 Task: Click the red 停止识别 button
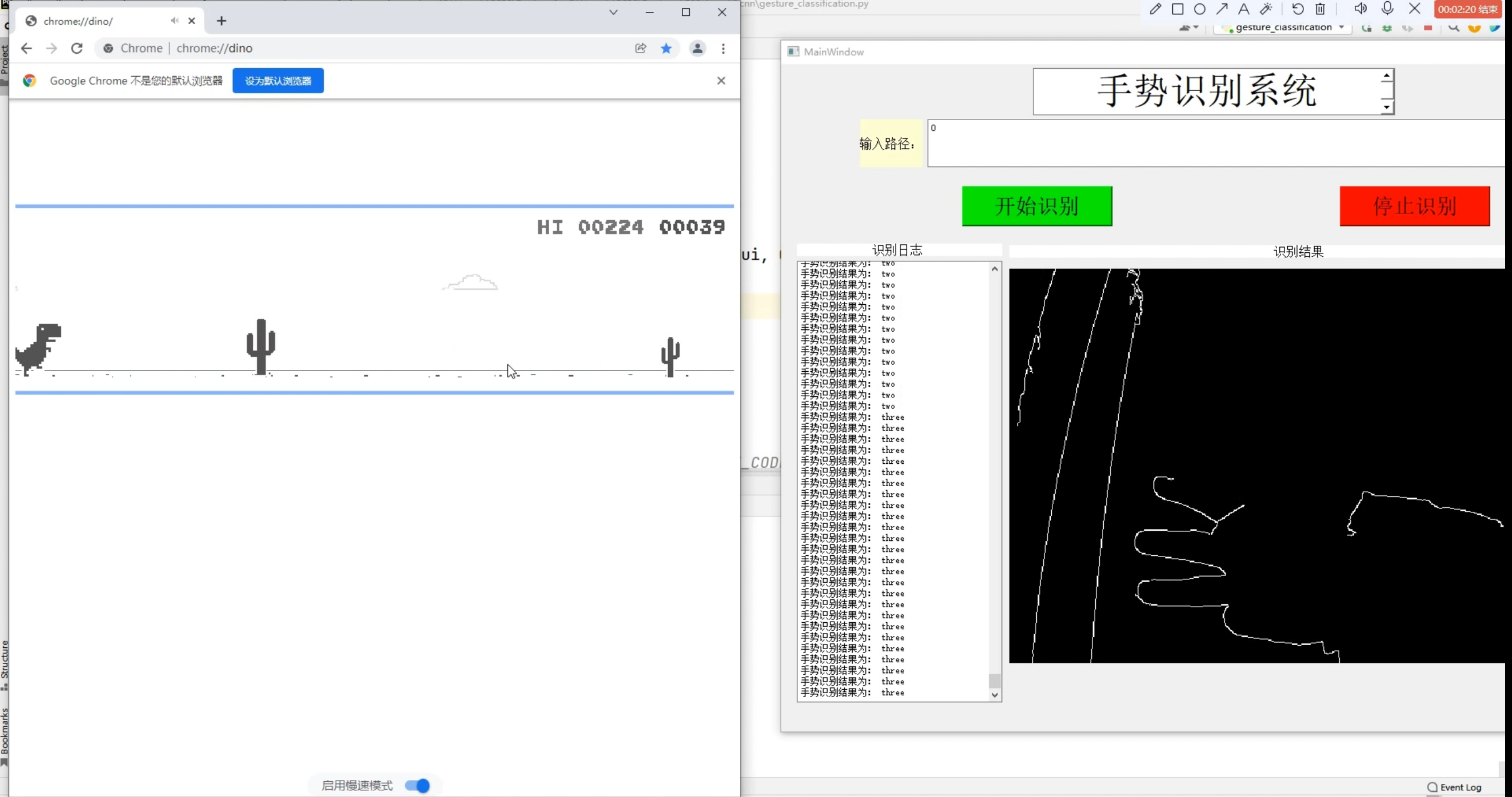(x=1414, y=206)
